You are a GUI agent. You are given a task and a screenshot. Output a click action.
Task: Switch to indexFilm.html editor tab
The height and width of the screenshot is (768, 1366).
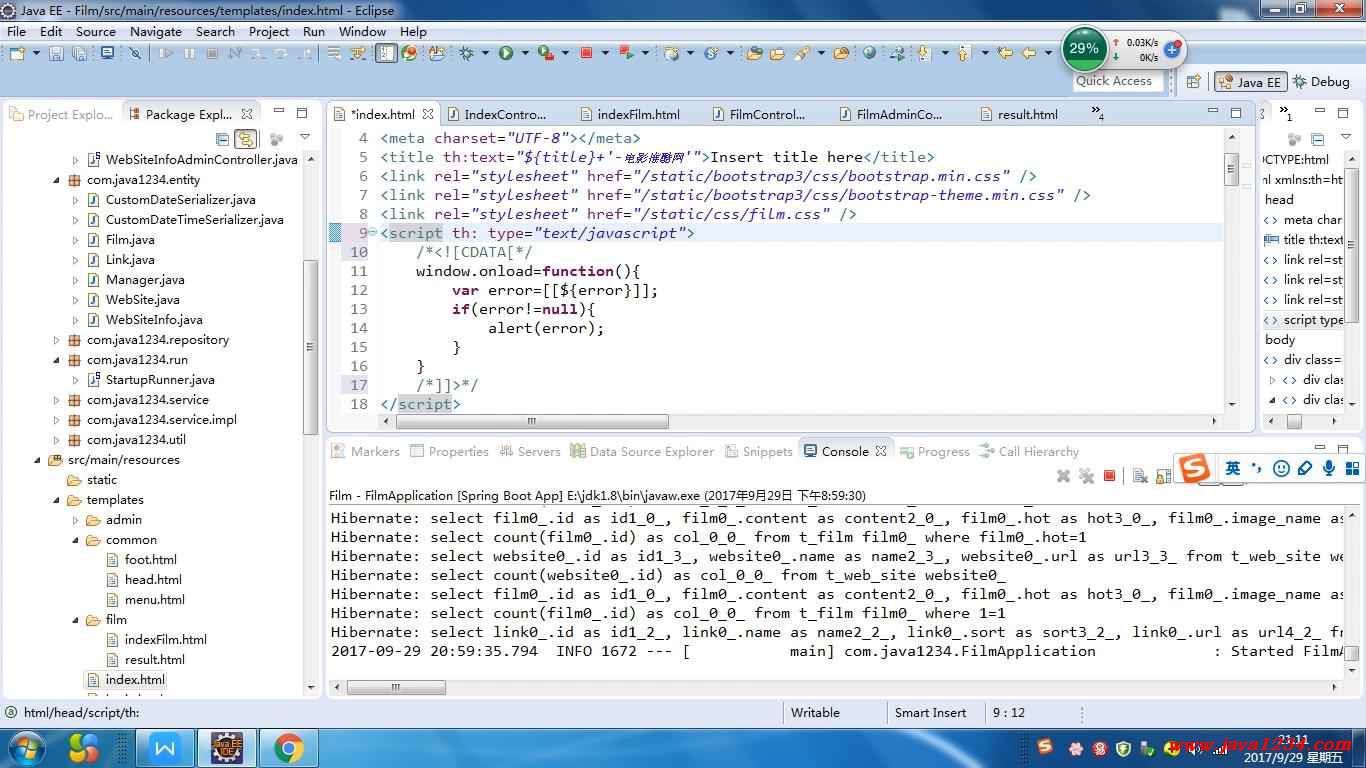(630, 114)
